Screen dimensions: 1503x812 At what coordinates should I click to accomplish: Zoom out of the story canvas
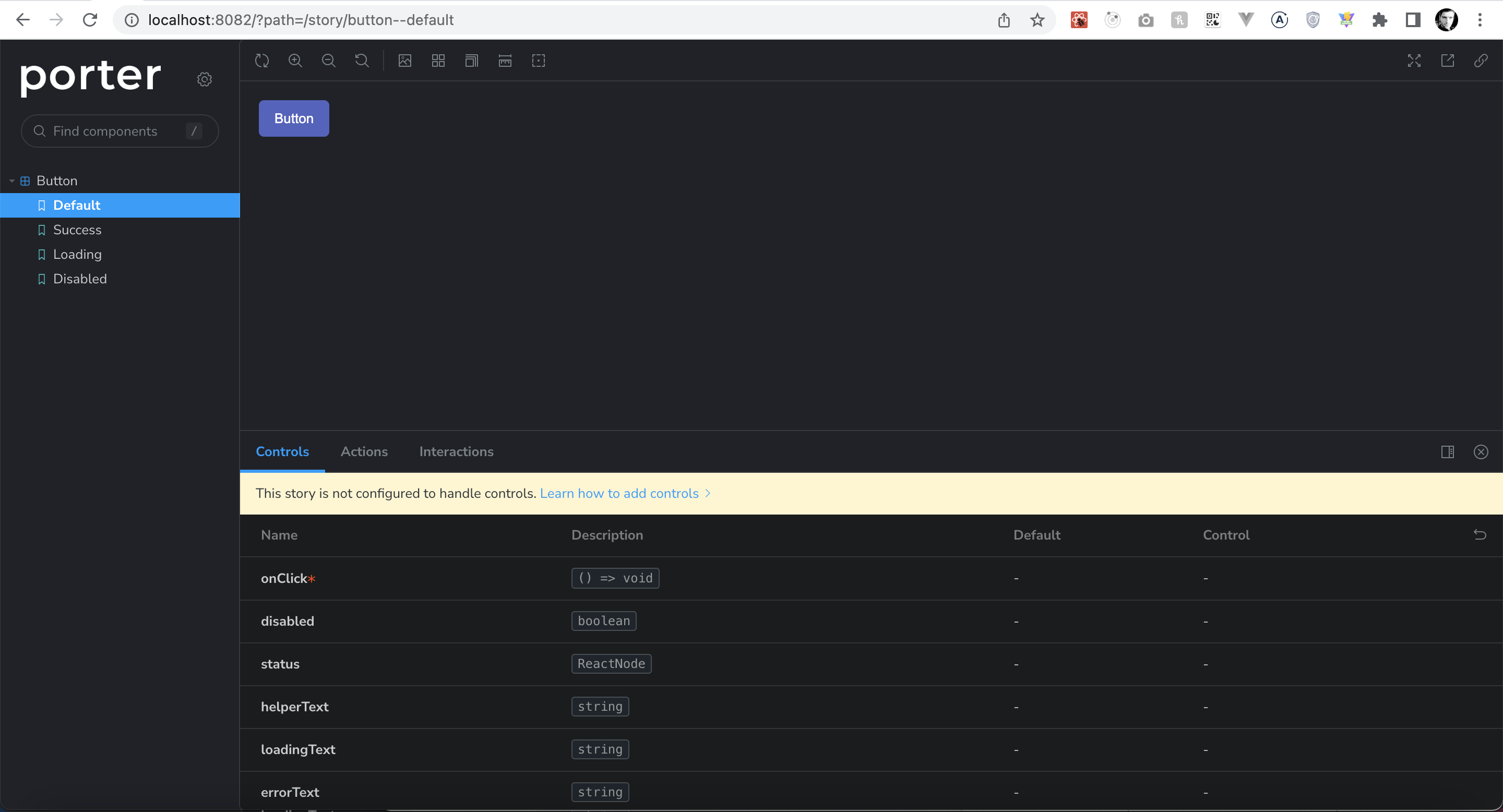(328, 61)
